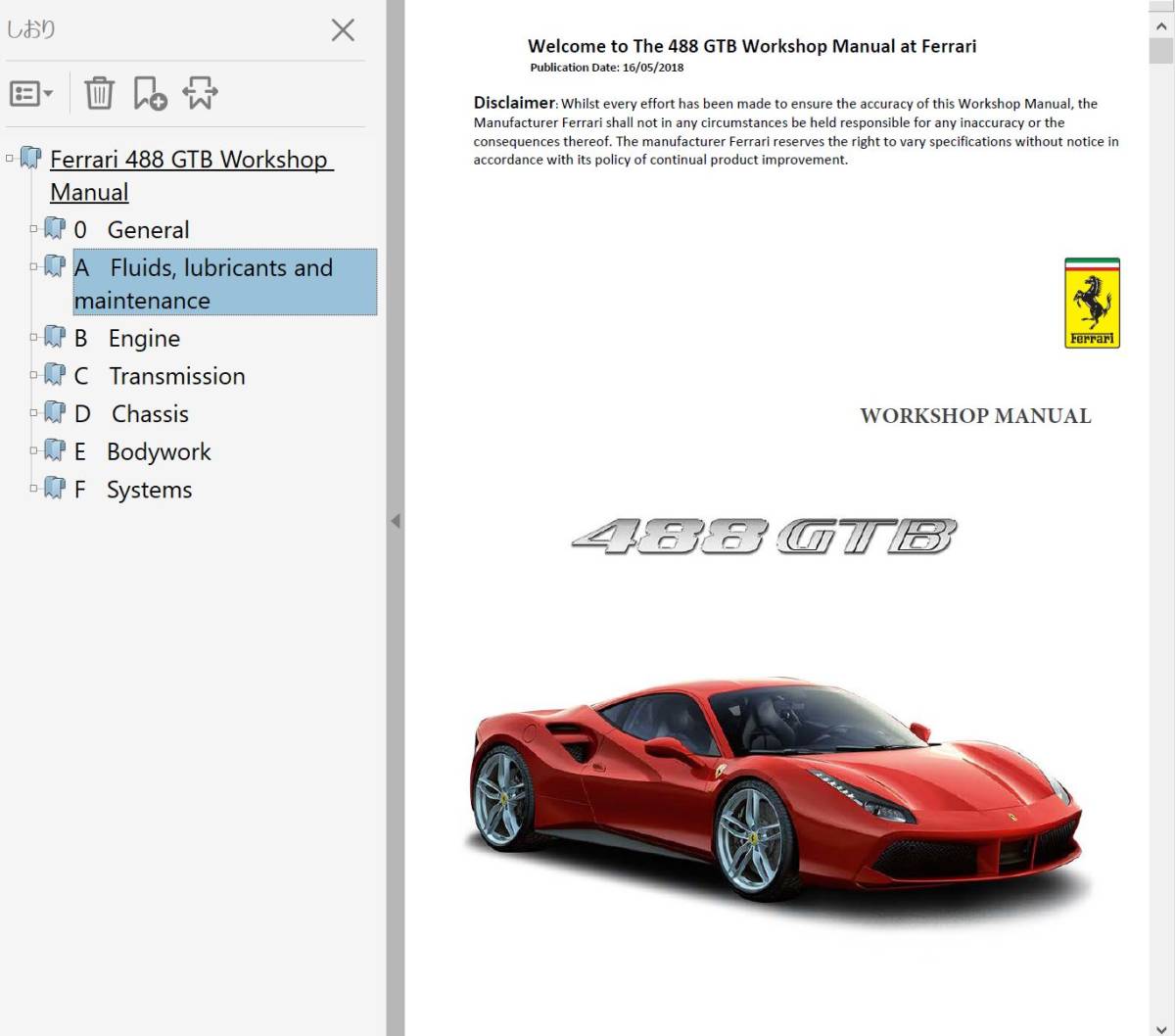This screenshot has height=1036, width=1175.
Task: Expand the A Fluids, lubricants node
Action: click(33, 265)
